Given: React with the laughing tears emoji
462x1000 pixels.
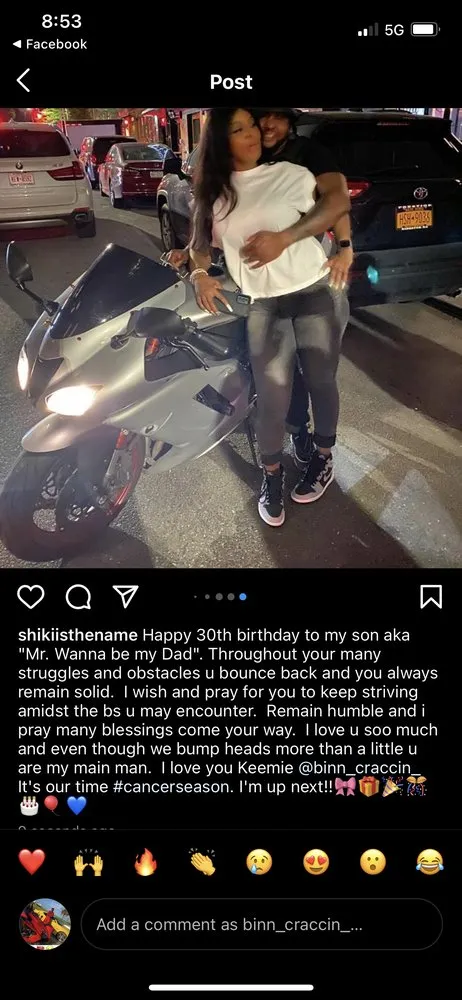Looking at the screenshot, I should pos(429,862).
